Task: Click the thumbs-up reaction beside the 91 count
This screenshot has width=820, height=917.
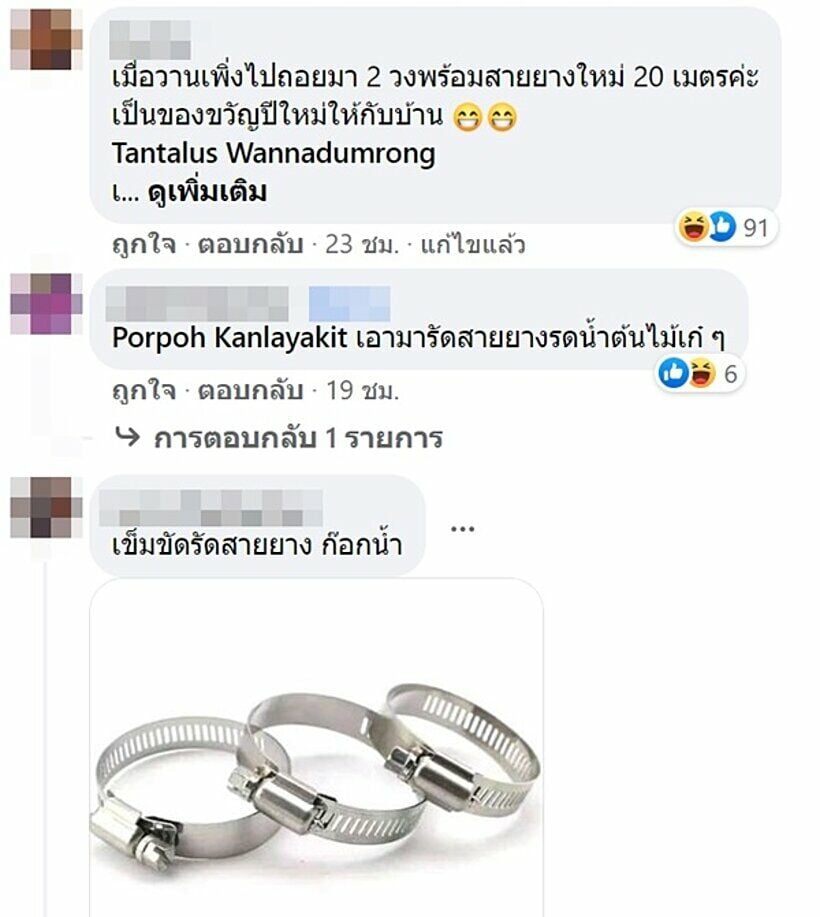Action: 722,227
